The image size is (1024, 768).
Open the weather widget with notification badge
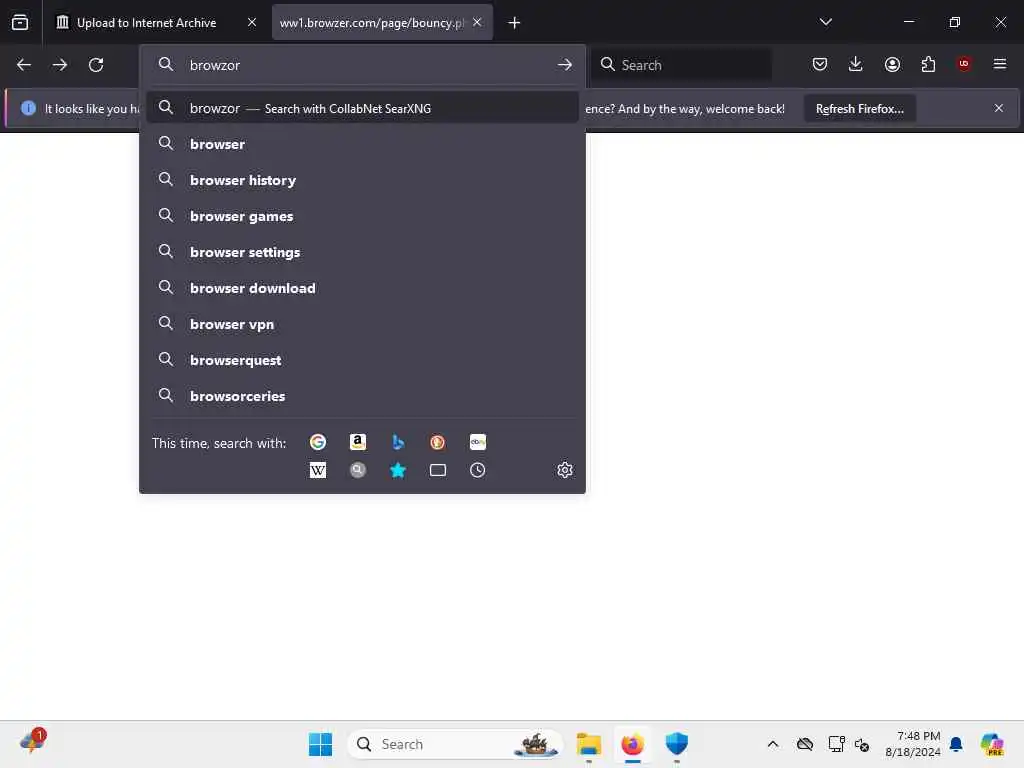[33, 741]
